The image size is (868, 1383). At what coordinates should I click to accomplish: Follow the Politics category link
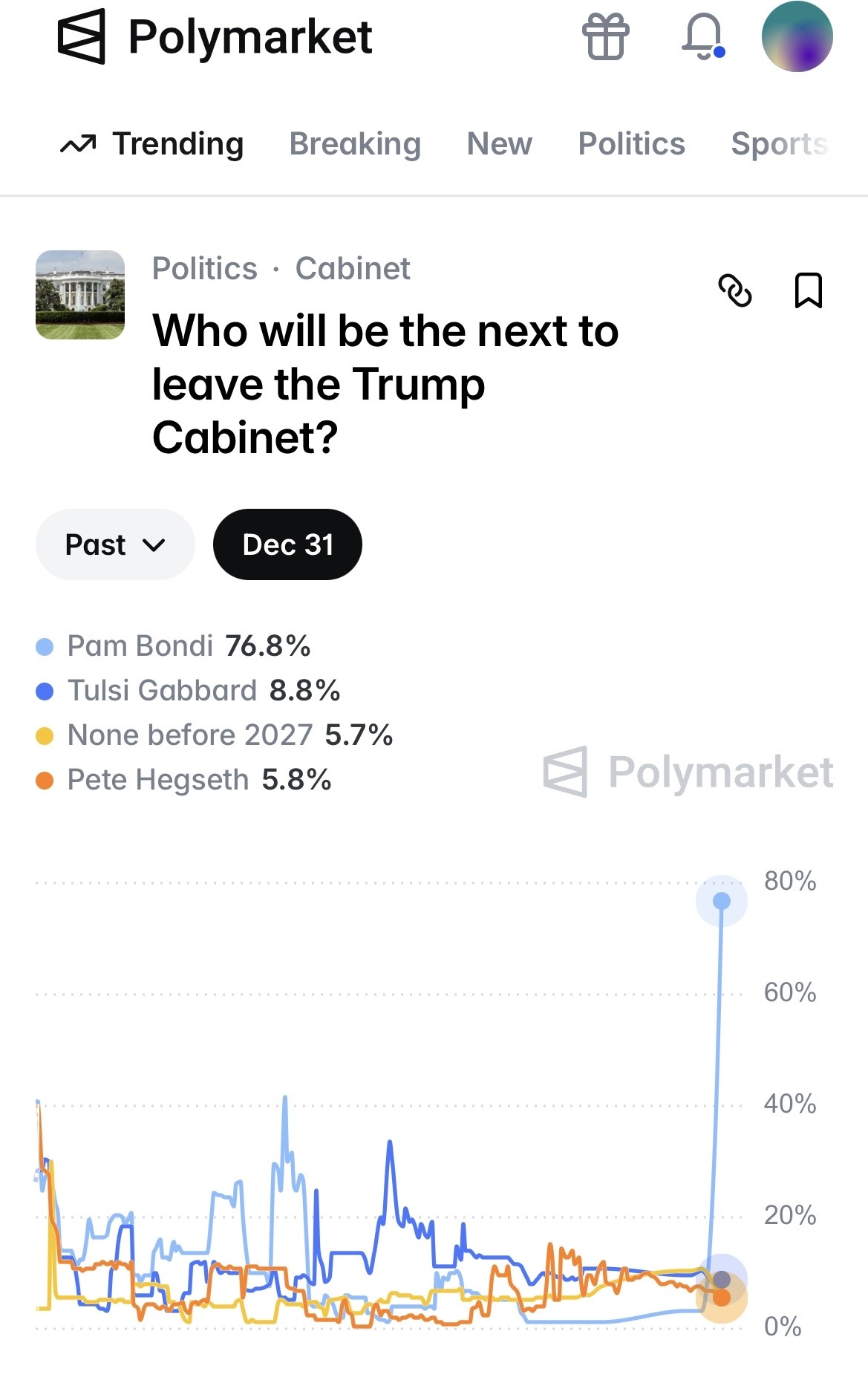pyautogui.click(x=205, y=269)
